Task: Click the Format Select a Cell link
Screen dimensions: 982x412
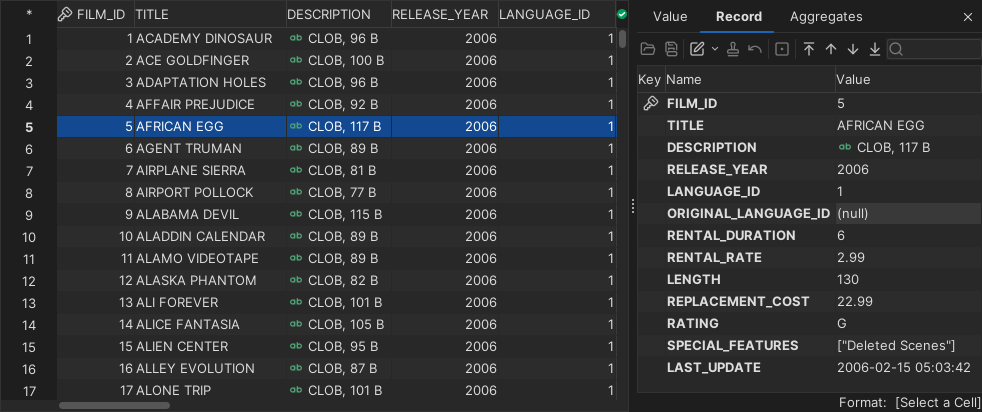Action: 936,402
